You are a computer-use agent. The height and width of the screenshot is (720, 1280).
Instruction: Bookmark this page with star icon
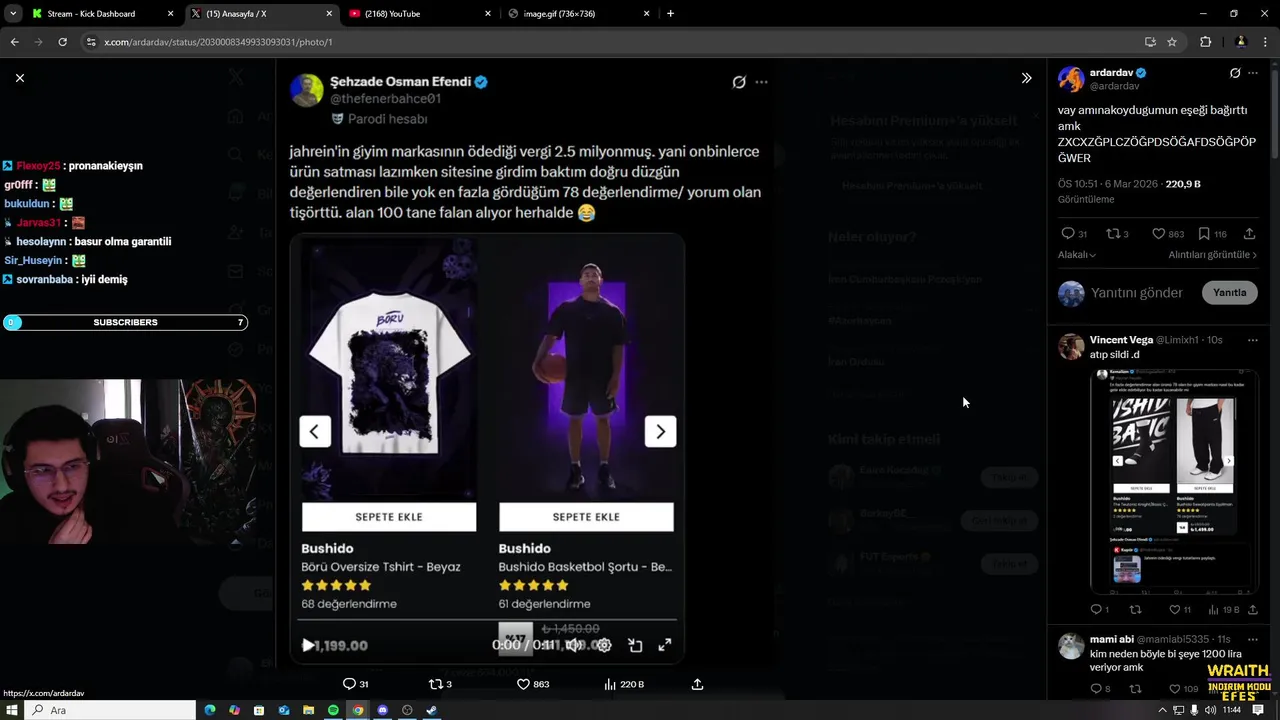point(1172,42)
